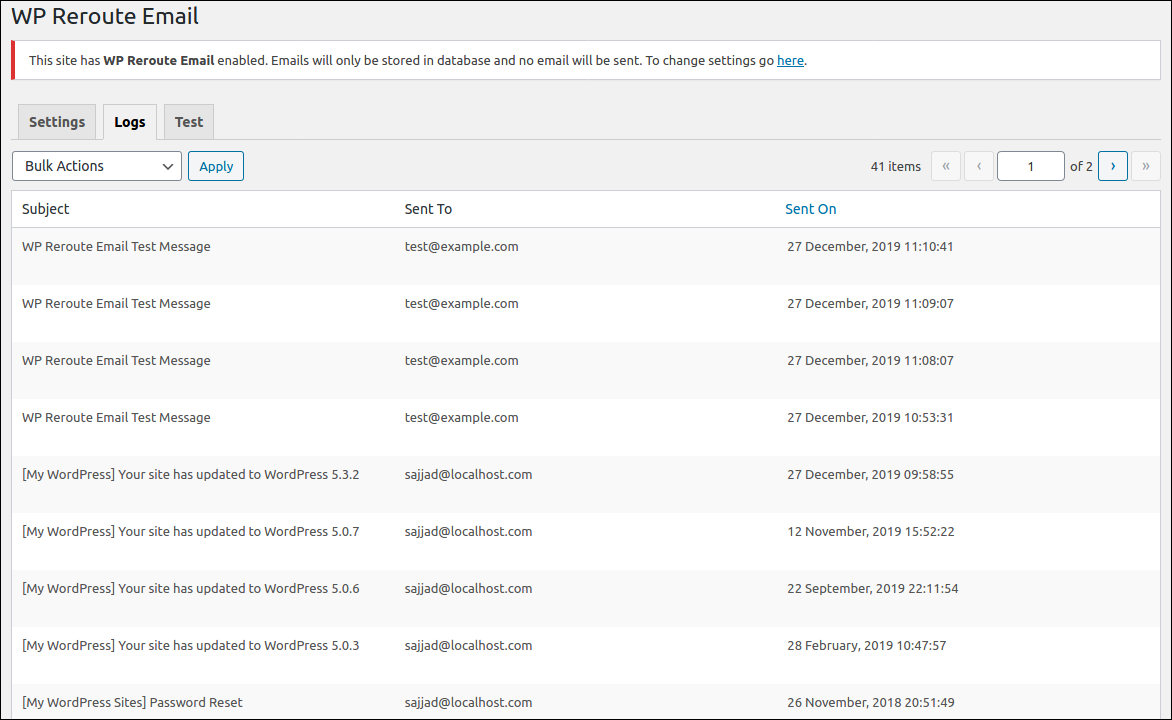1172x720 pixels.
Task: Go to the next page arrow
Action: coord(1113,166)
